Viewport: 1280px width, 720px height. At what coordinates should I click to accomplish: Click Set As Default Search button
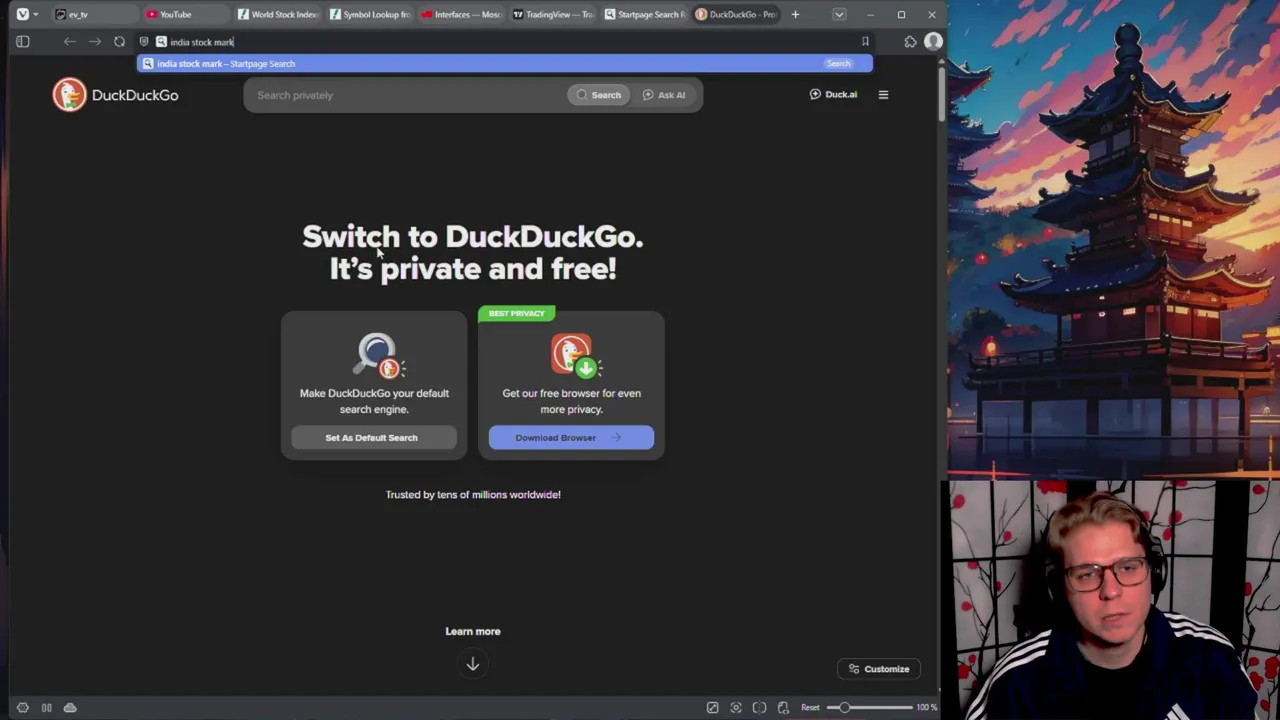[373, 438]
